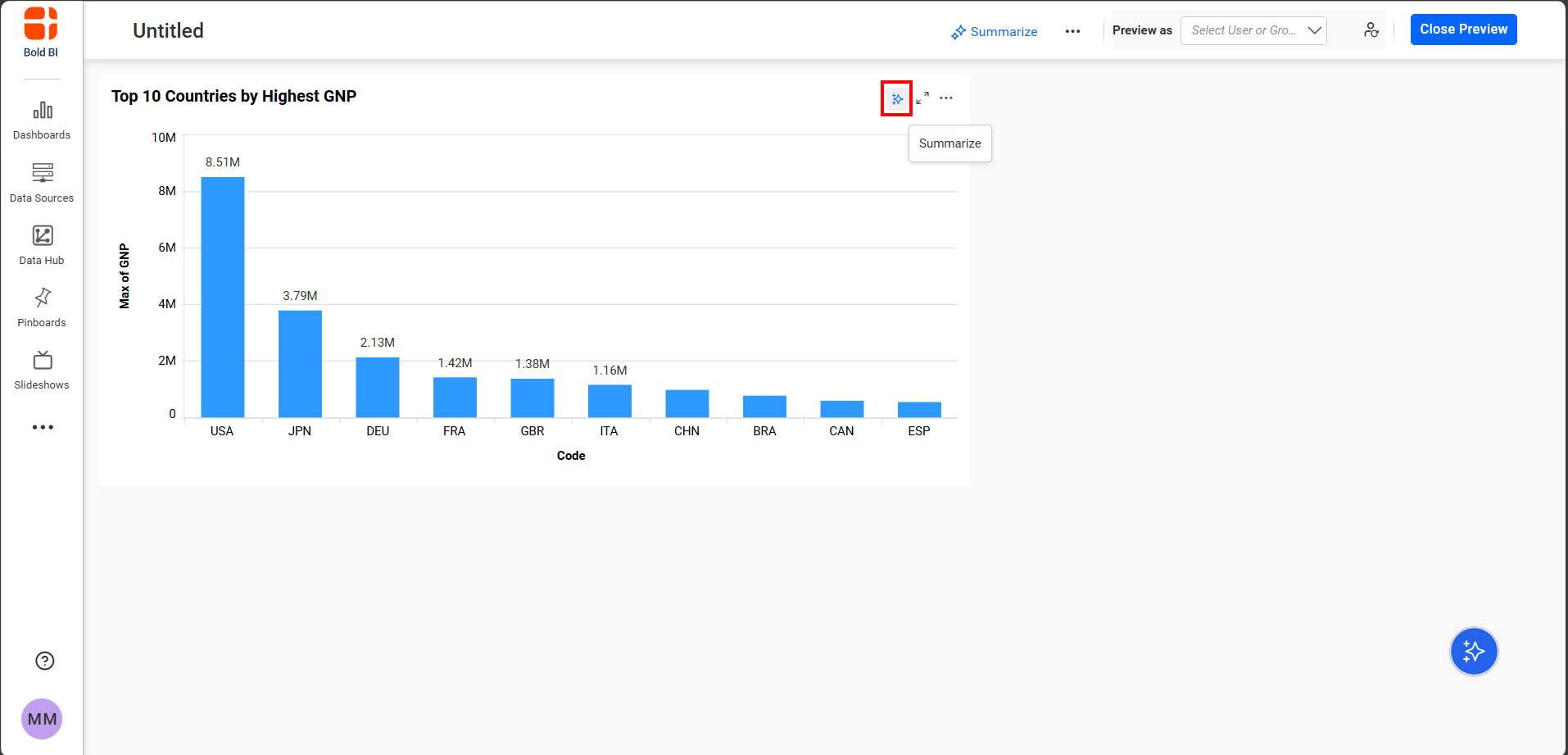Click the MM user profile avatar
This screenshot has height=755, width=1568.
42,719
